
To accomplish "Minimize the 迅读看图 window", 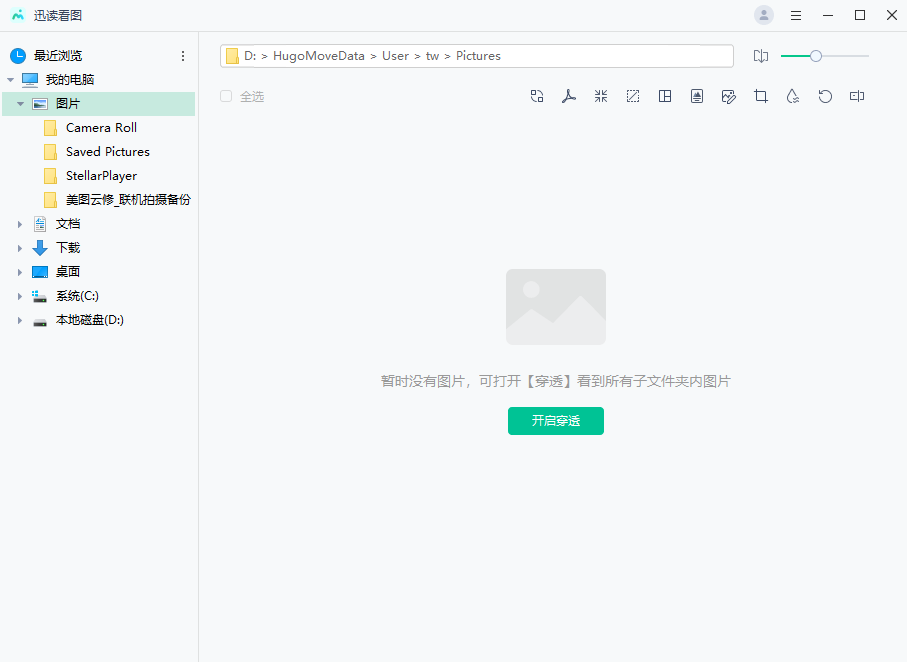I will pyautogui.click(x=828, y=15).
